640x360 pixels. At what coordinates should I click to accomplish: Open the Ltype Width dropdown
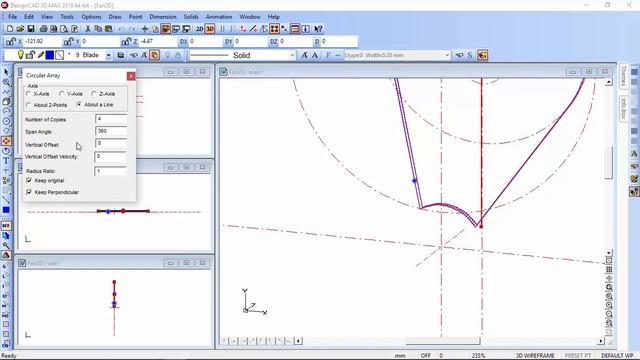coord(447,55)
